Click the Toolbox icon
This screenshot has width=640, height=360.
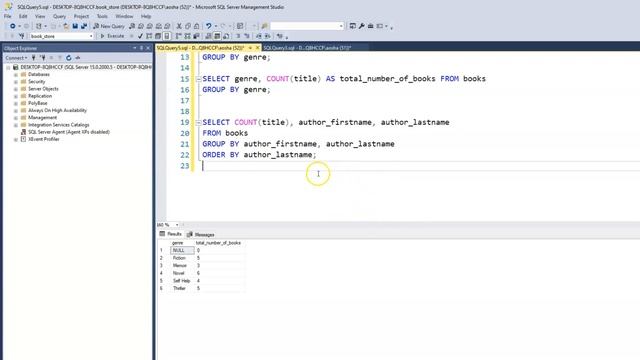[370, 26]
